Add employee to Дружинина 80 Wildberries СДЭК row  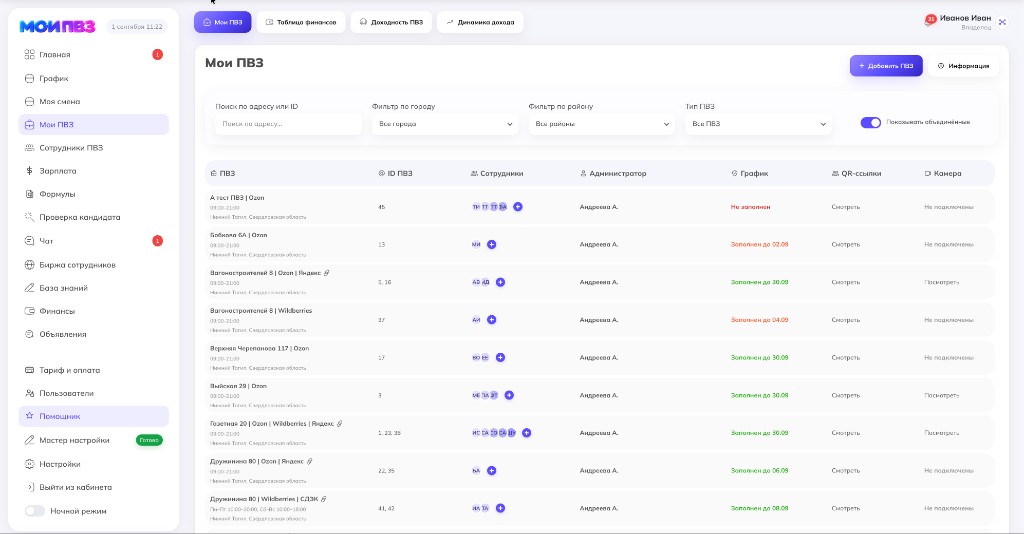500,509
